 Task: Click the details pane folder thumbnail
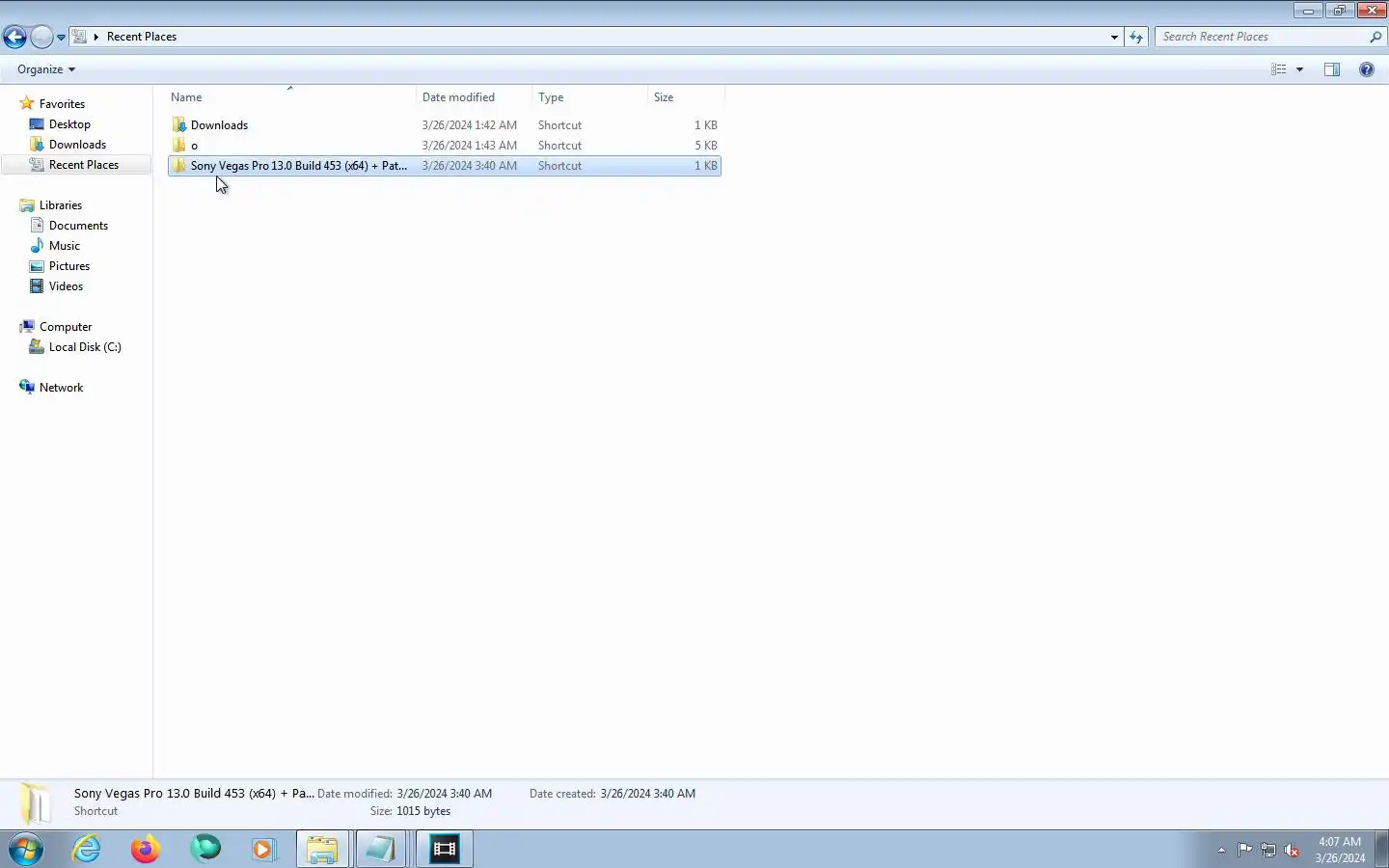click(x=36, y=802)
